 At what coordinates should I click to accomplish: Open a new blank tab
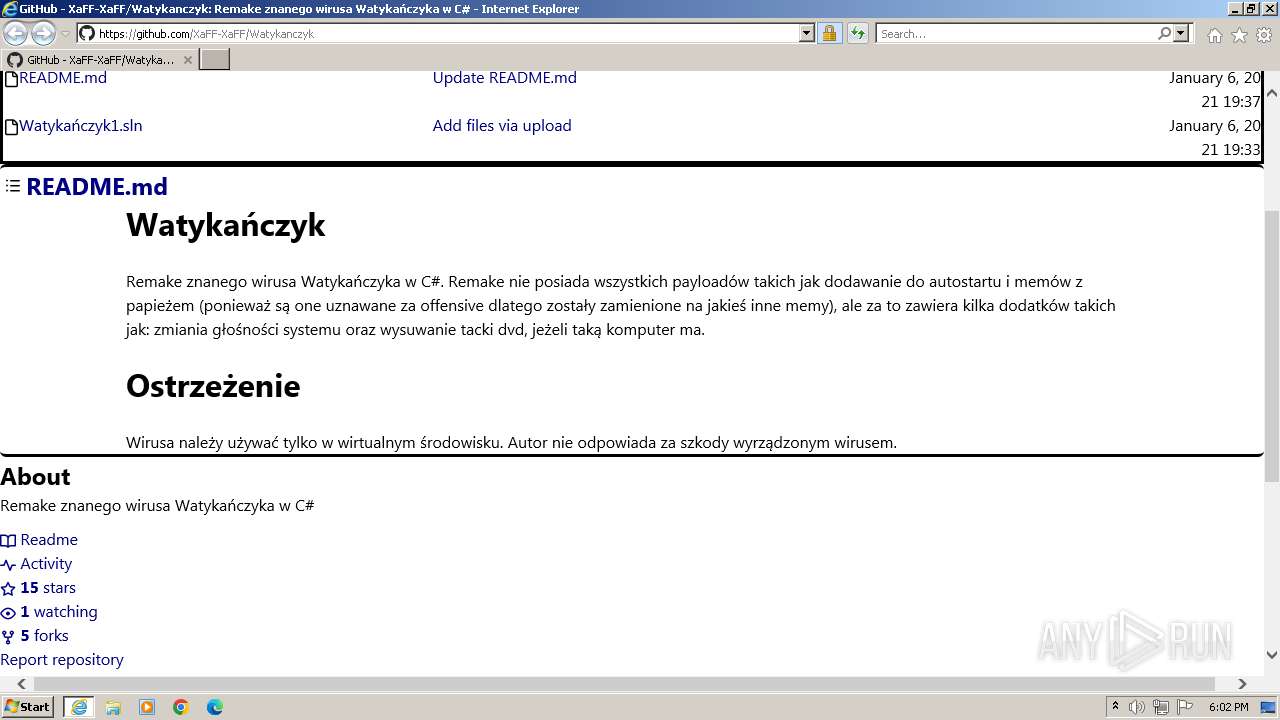(x=215, y=59)
